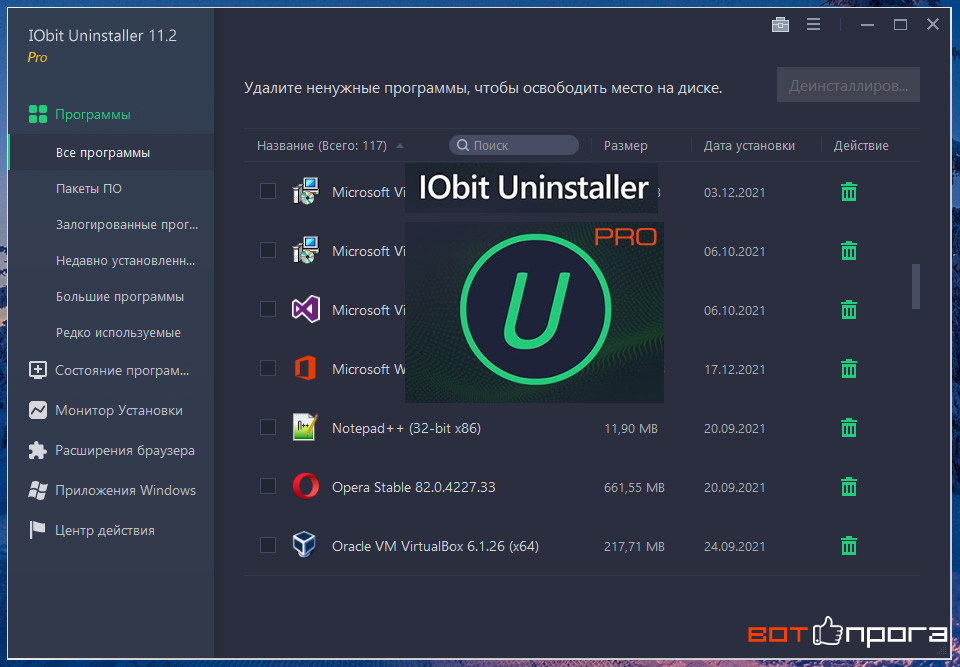This screenshot has width=960, height=667.
Task: Toggle the sort arrow next to Название
Action: (400, 146)
